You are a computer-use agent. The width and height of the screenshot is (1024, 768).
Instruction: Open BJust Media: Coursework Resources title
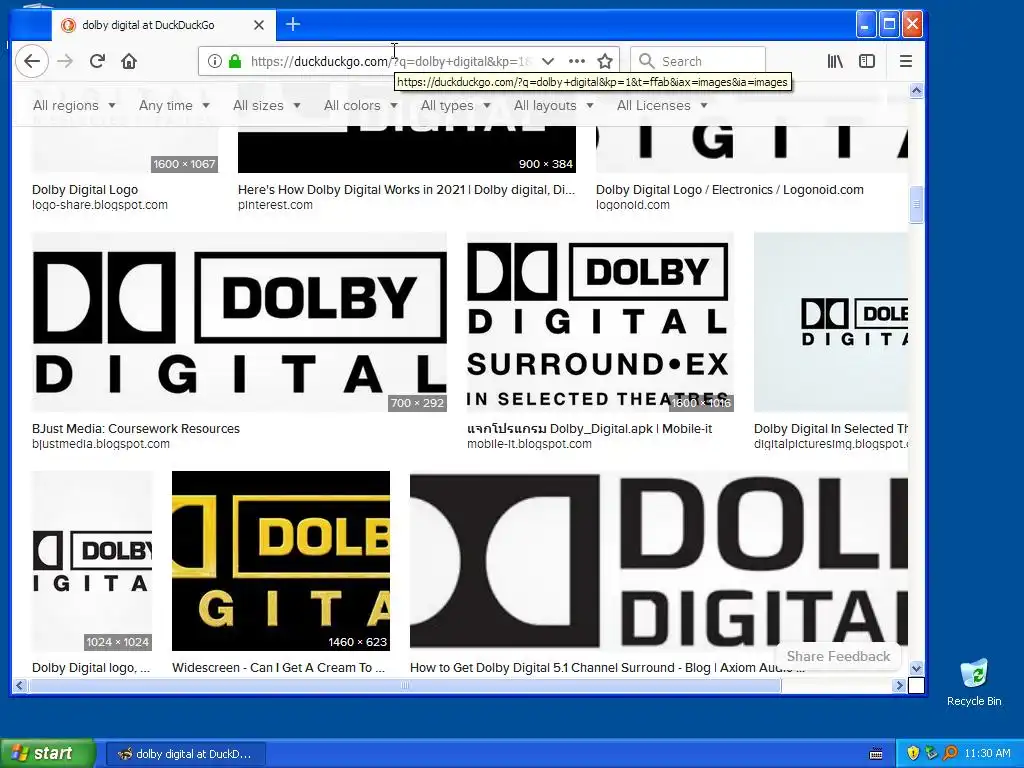tap(136, 429)
